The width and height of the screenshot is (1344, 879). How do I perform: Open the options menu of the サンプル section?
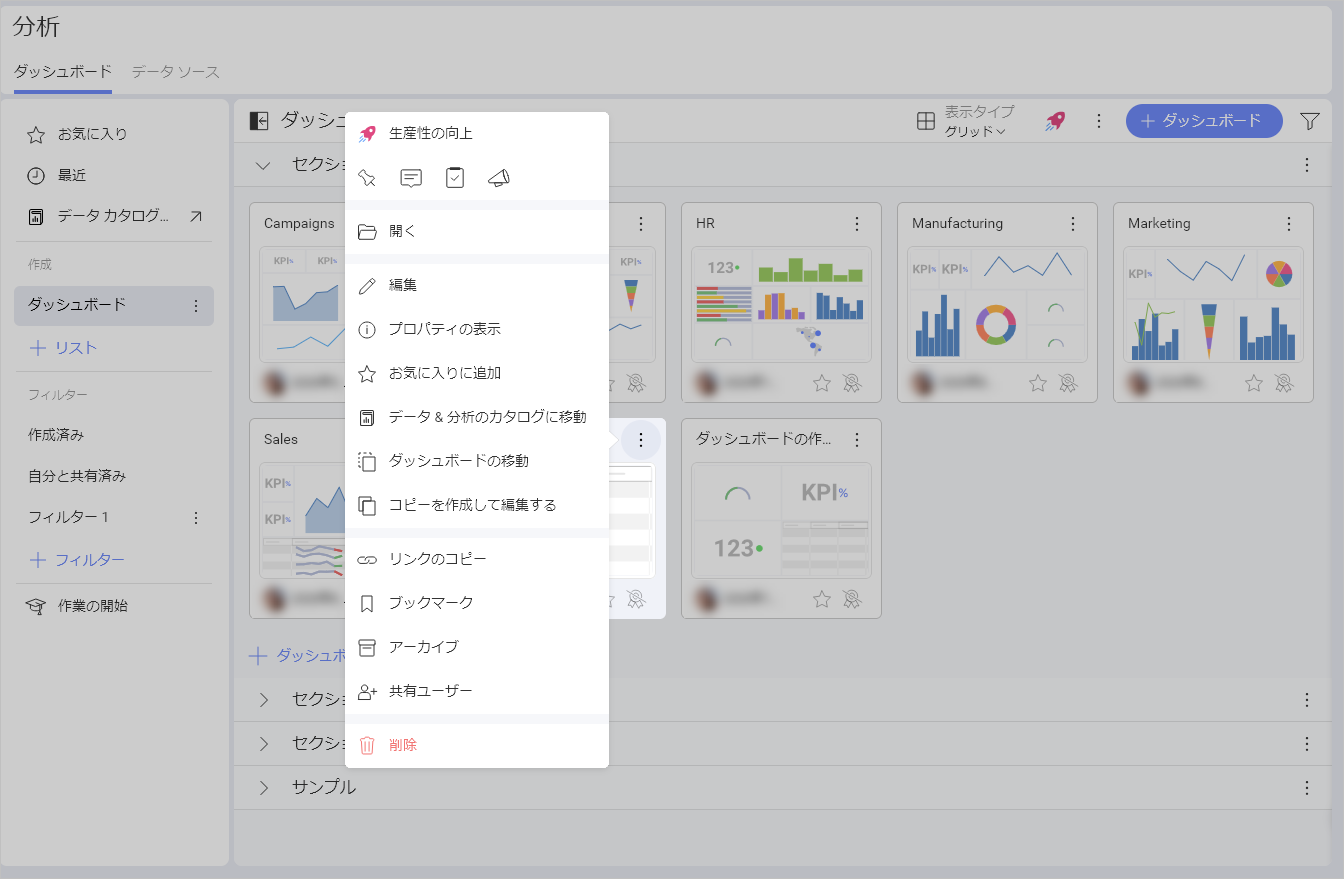click(x=1307, y=788)
